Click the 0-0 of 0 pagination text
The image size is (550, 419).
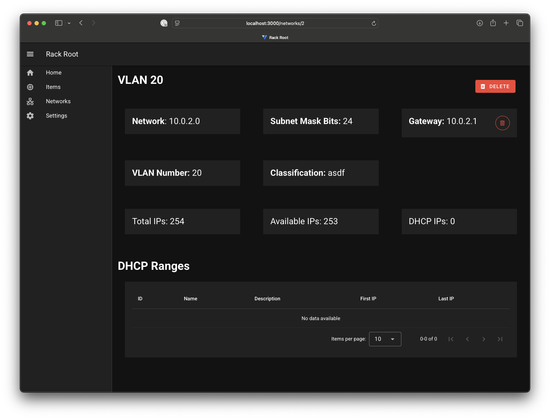[428, 339]
